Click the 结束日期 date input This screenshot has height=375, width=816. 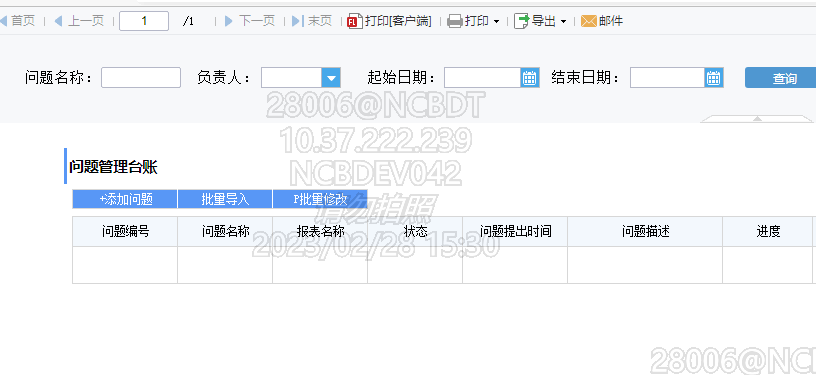[x=668, y=77]
